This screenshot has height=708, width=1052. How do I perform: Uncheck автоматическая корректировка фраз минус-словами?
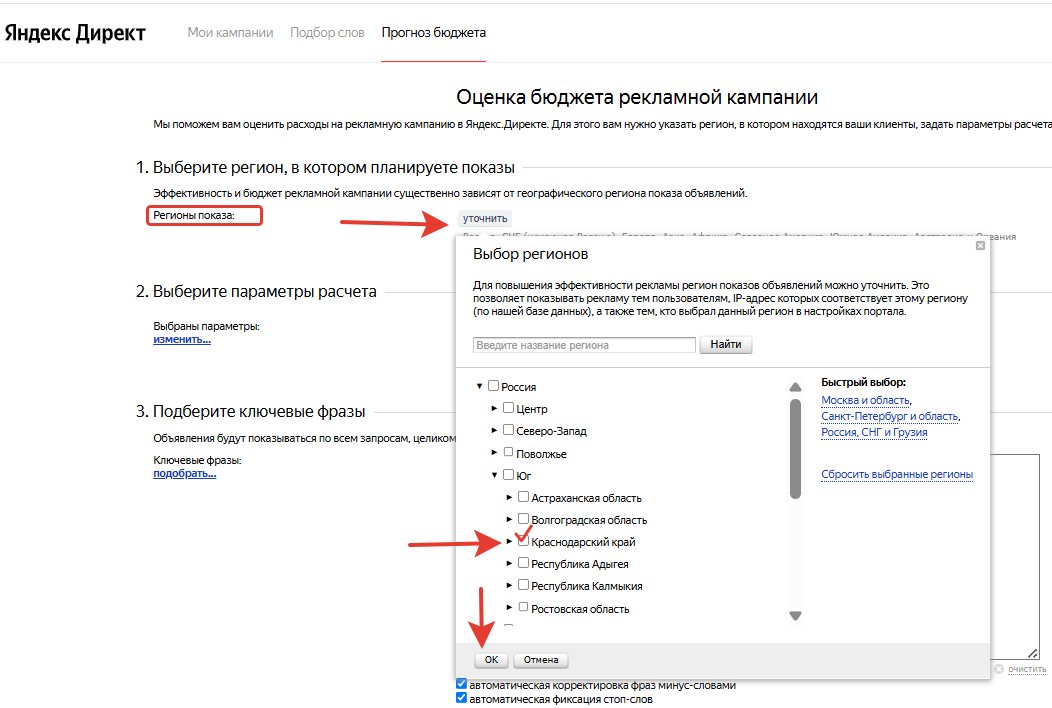pyautogui.click(x=462, y=684)
